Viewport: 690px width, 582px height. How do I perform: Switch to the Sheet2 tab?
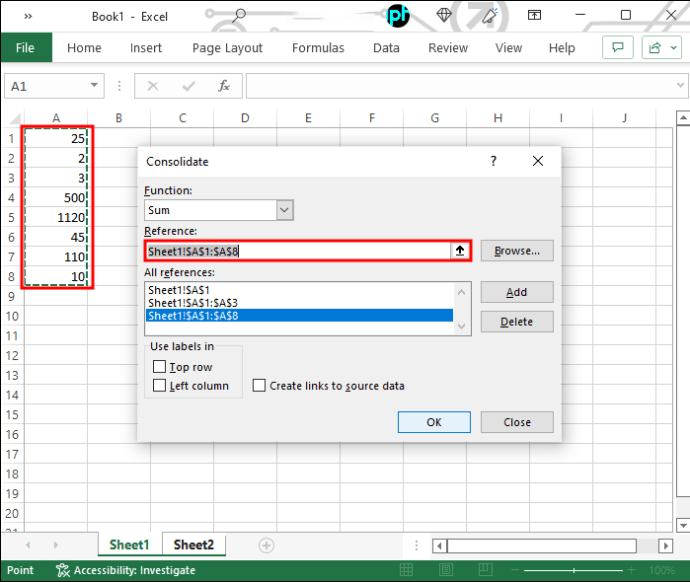pyautogui.click(x=194, y=545)
